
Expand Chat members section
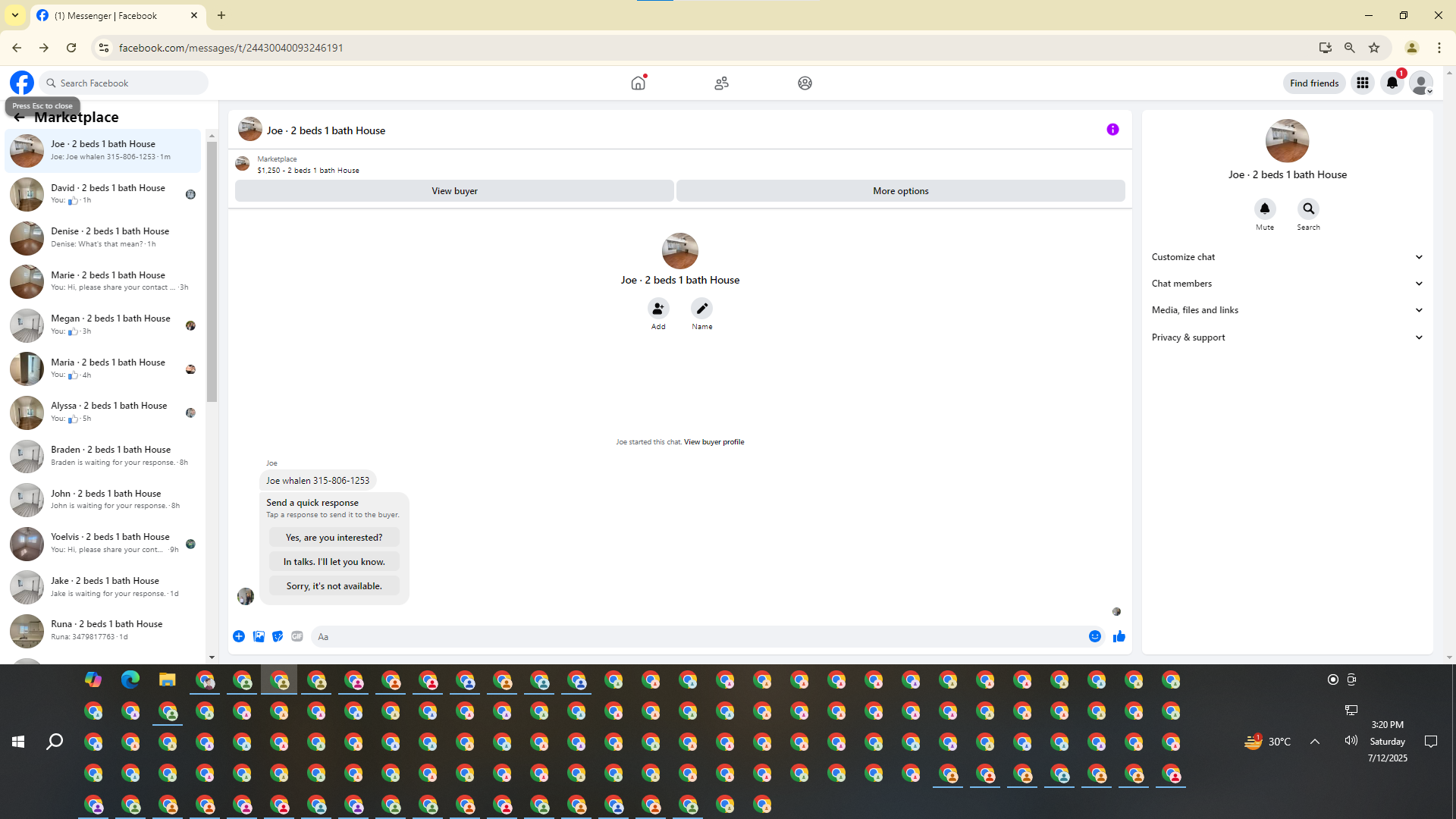1286,284
